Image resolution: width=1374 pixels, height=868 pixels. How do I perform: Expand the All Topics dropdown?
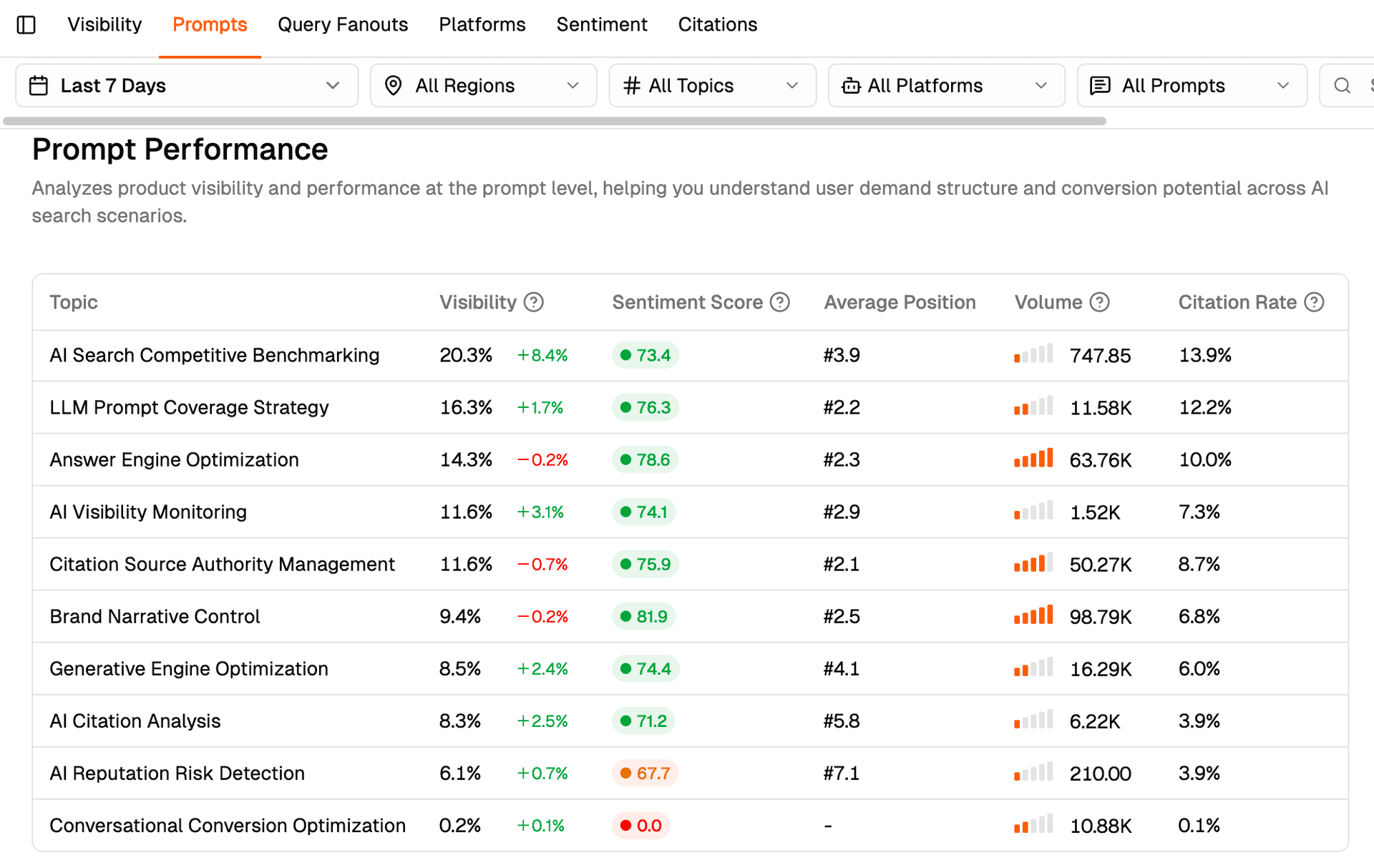point(713,86)
